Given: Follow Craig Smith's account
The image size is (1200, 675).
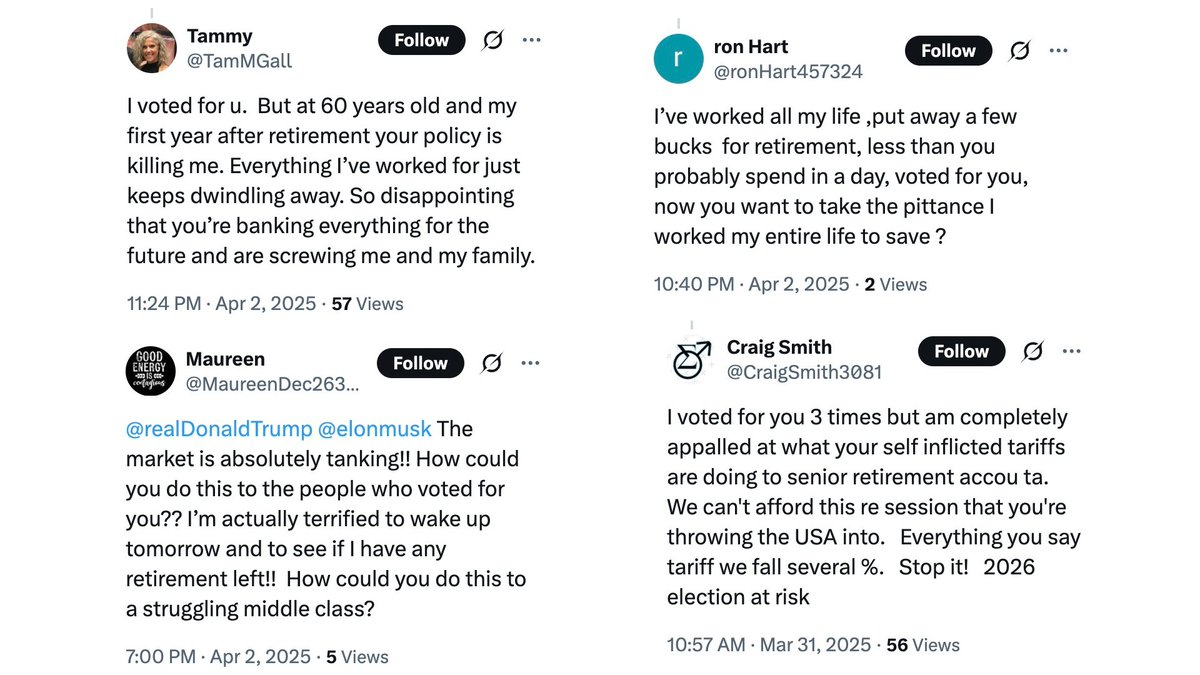Looking at the screenshot, I should click(961, 351).
